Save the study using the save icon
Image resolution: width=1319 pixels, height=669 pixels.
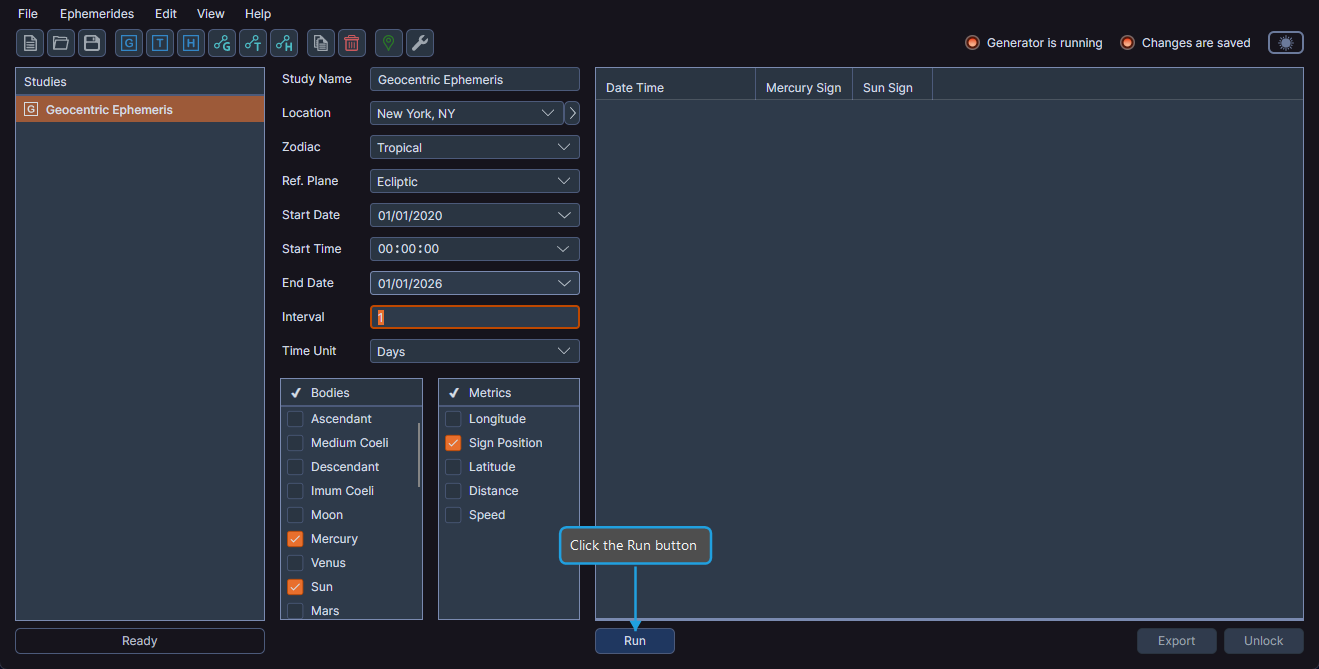91,43
